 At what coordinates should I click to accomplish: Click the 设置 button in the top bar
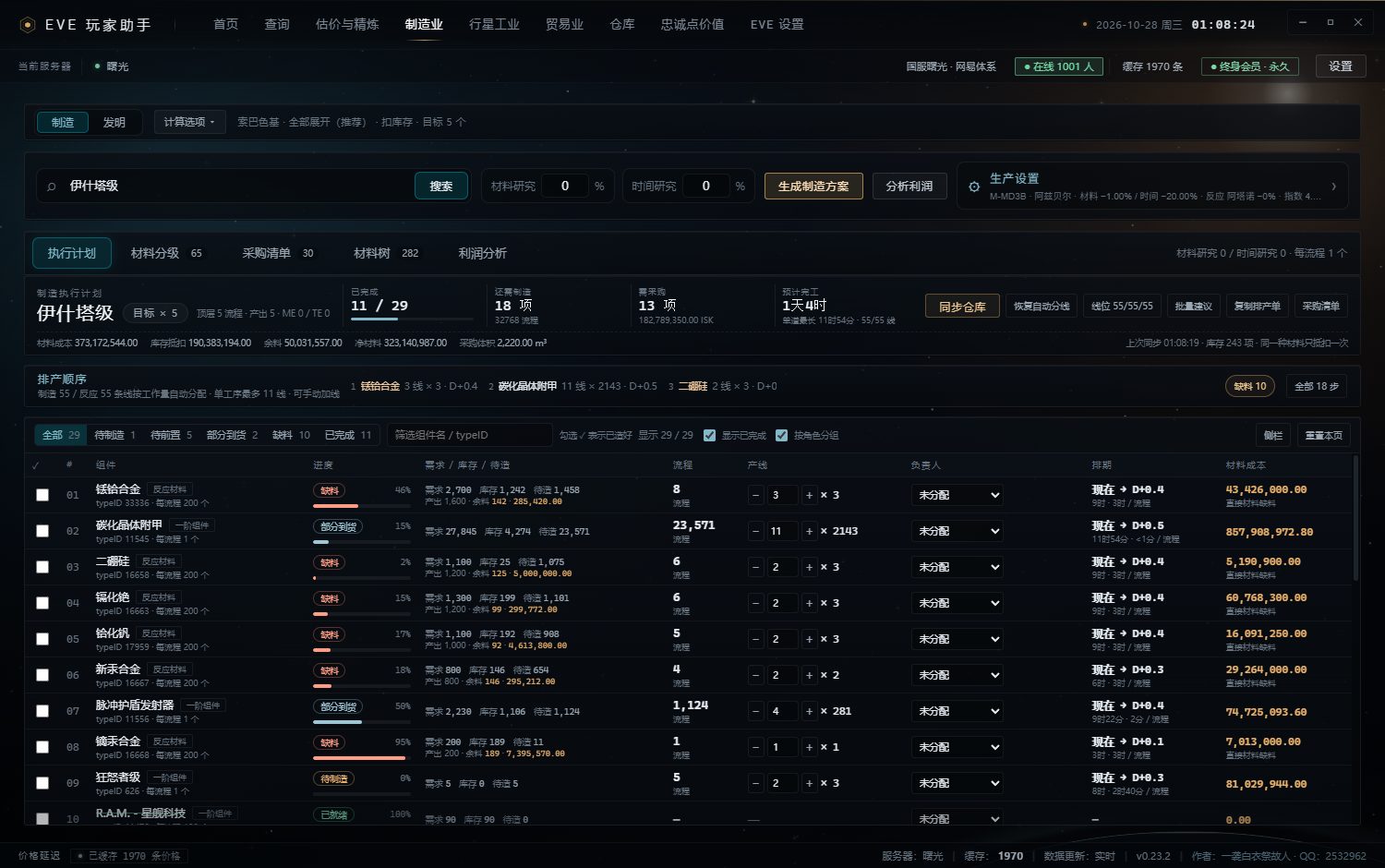pos(1341,66)
